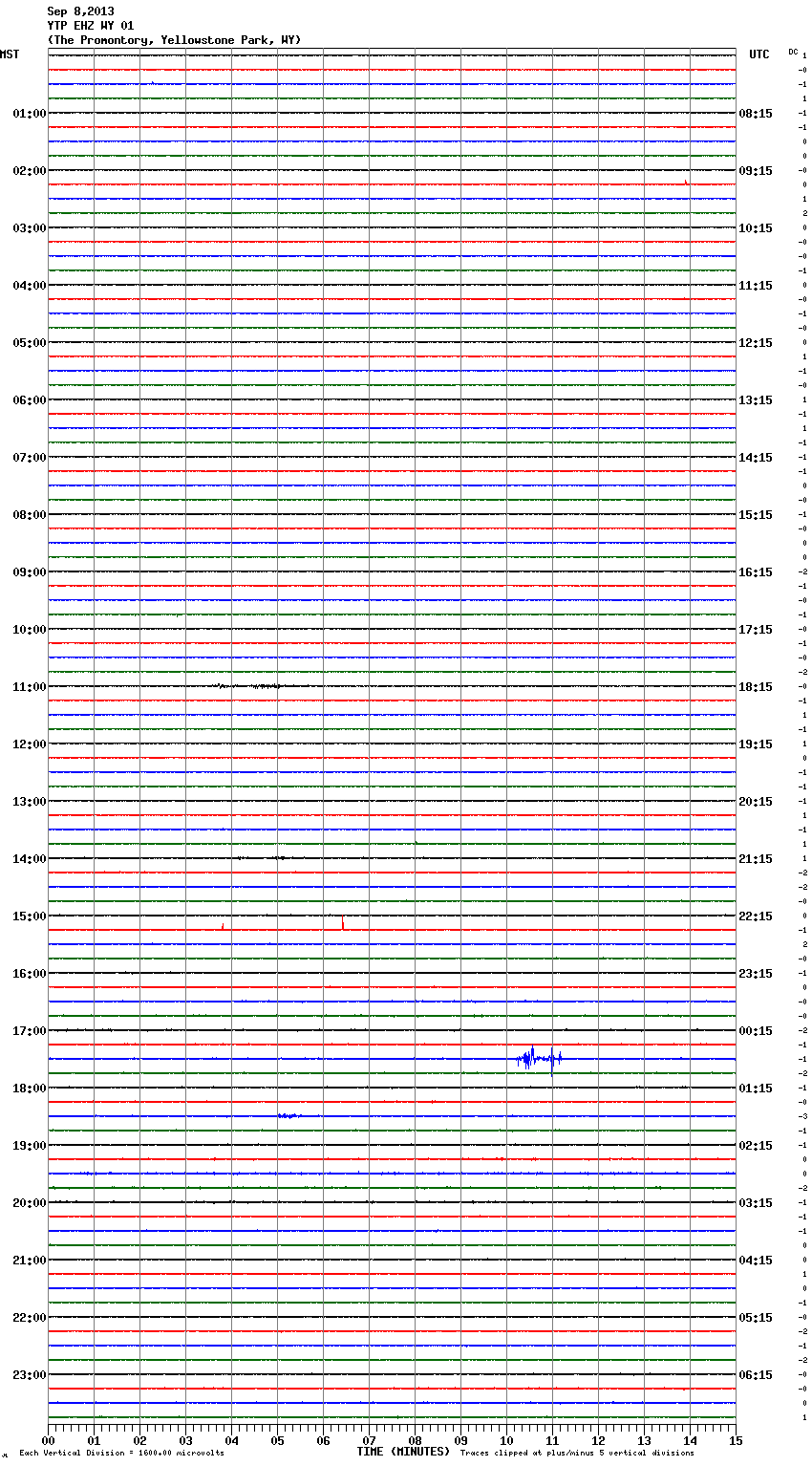Click the '15:15' UTC time label
812x1466 pixels.
[x=756, y=515]
